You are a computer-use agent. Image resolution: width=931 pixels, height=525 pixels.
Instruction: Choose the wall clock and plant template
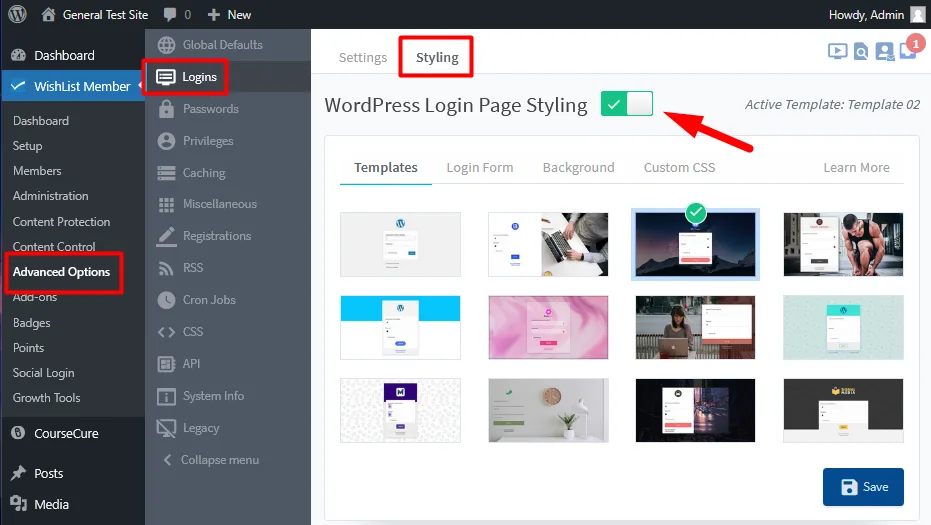pos(548,410)
